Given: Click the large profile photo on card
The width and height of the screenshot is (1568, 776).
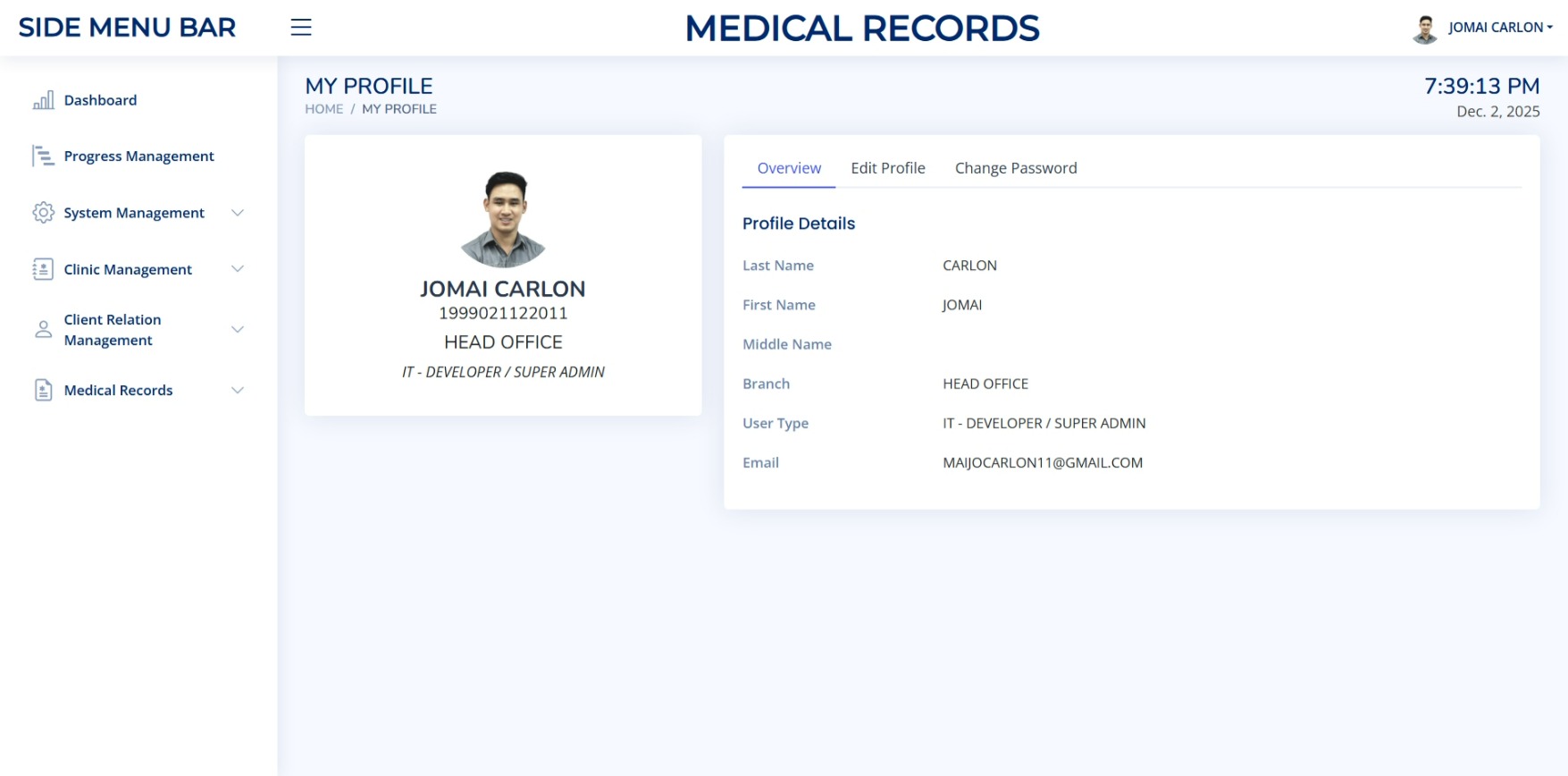Looking at the screenshot, I should coord(503,220).
